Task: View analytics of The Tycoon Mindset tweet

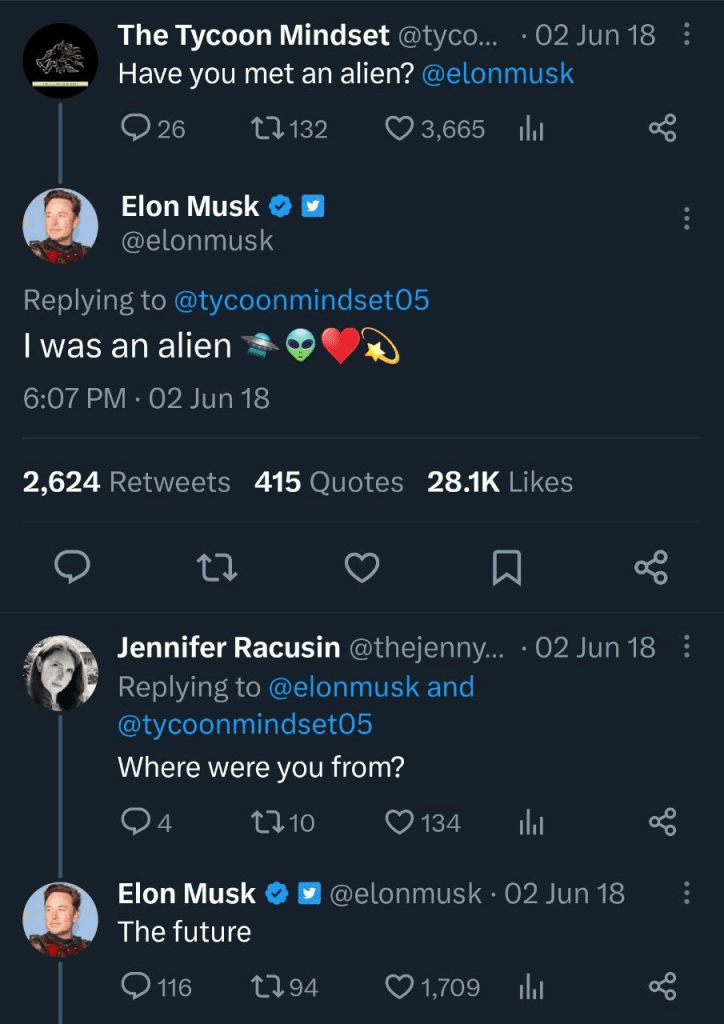Action: tap(530, 128)
